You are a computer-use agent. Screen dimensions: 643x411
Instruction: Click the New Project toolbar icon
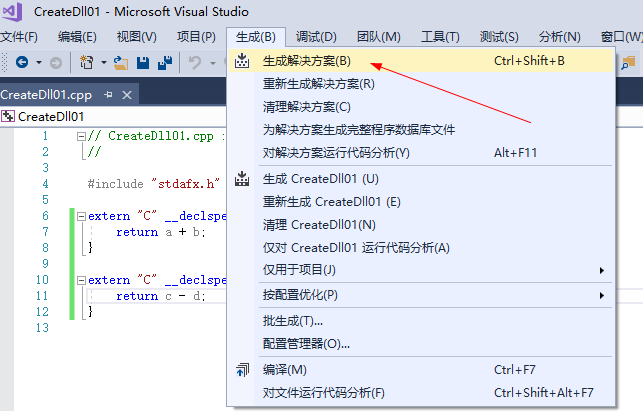click(87, 62)
